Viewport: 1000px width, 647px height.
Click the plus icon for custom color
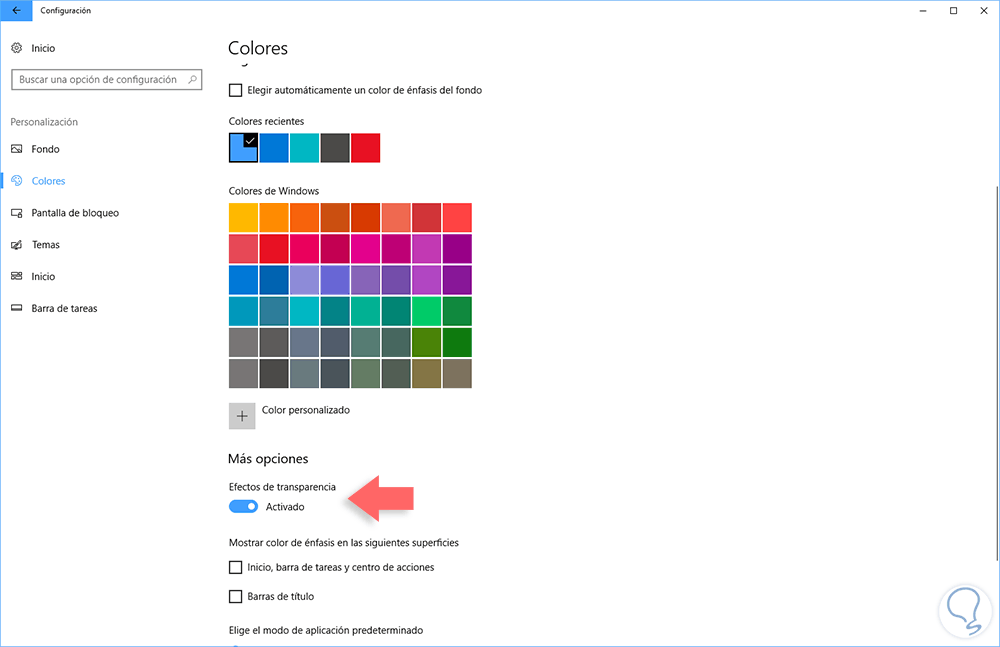click(242, 416)
